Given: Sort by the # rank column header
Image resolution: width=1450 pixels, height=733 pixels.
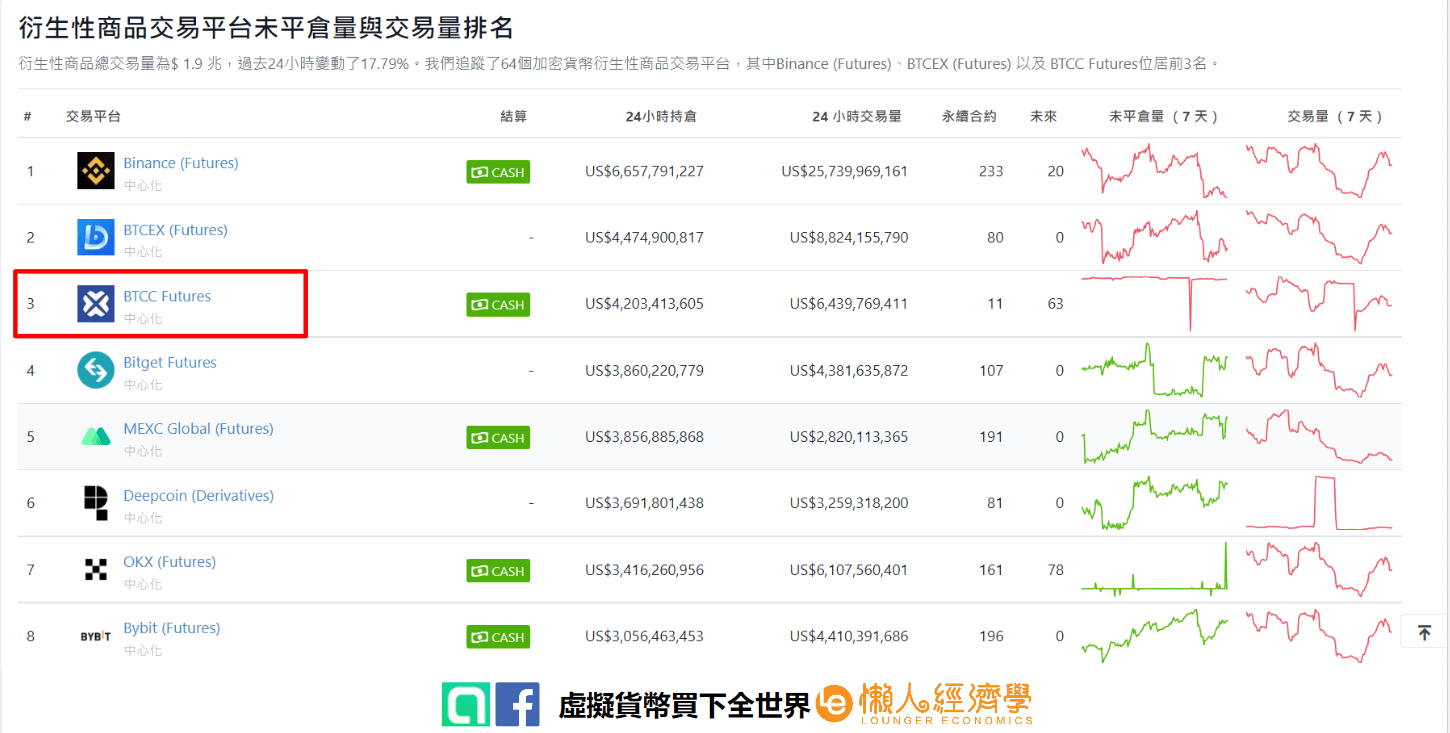Looking at the screenshot, I should point(28,116).
